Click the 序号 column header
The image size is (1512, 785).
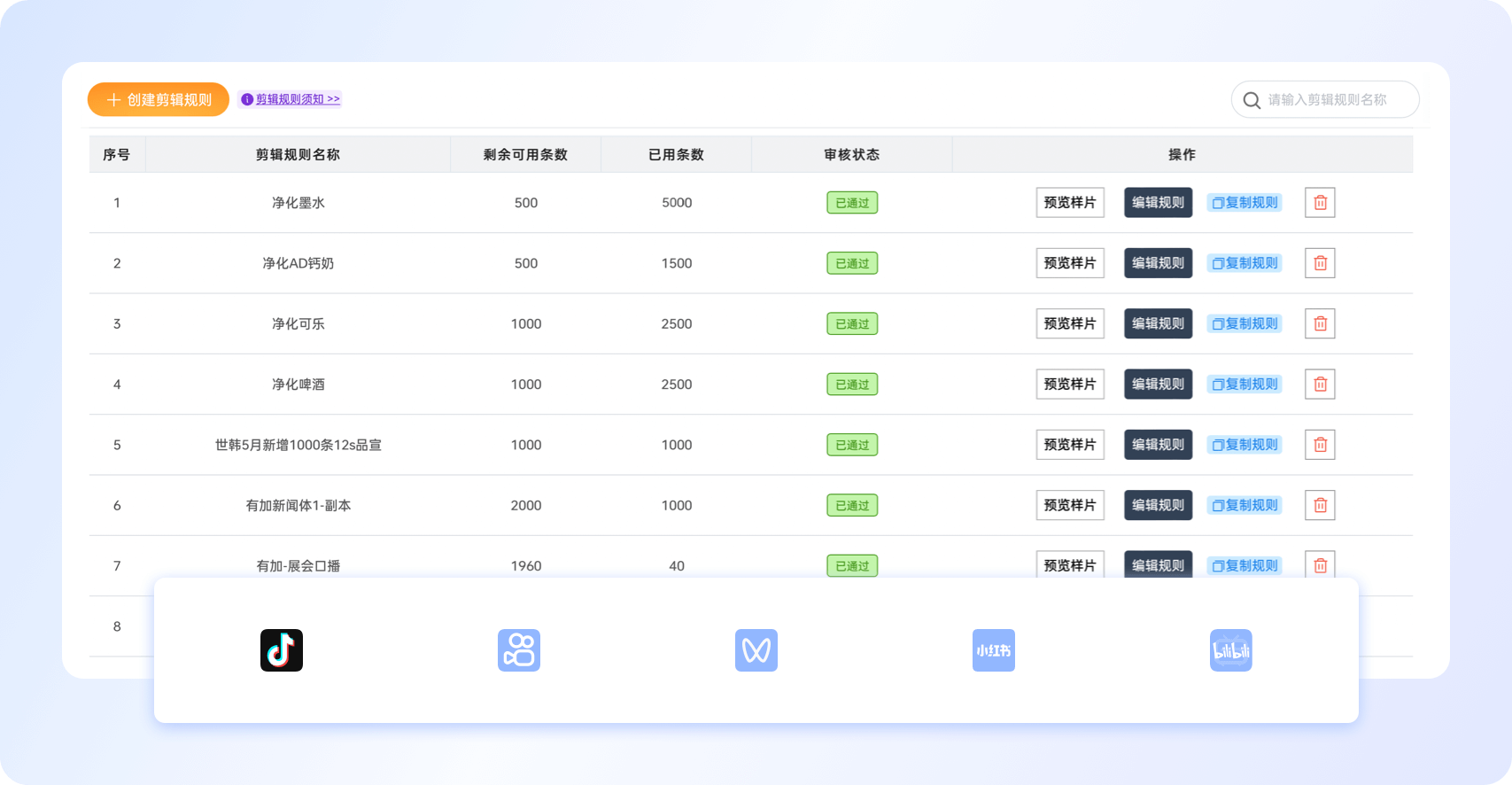click(117, 154)
